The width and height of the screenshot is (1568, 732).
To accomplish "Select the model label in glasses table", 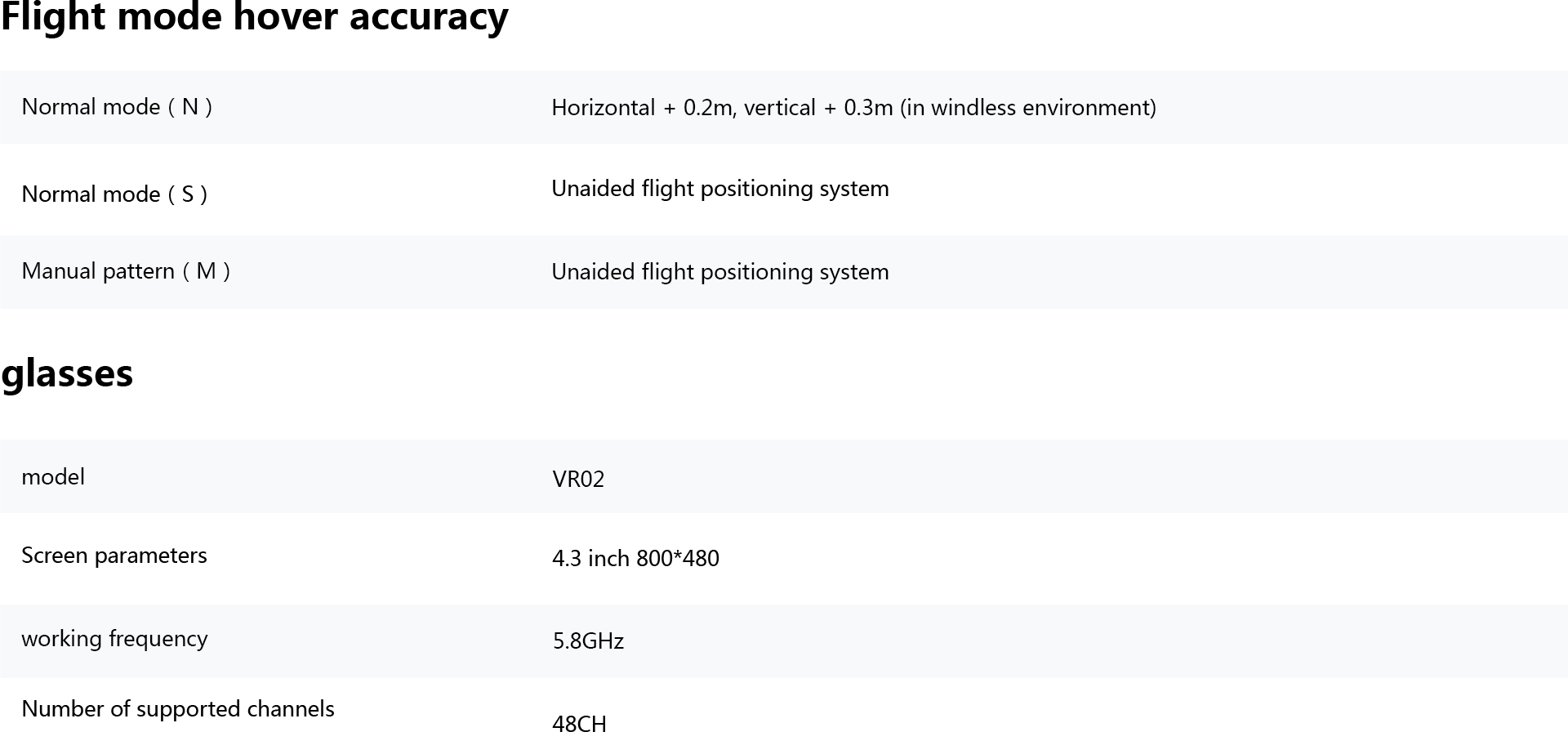I will [53, 477].
